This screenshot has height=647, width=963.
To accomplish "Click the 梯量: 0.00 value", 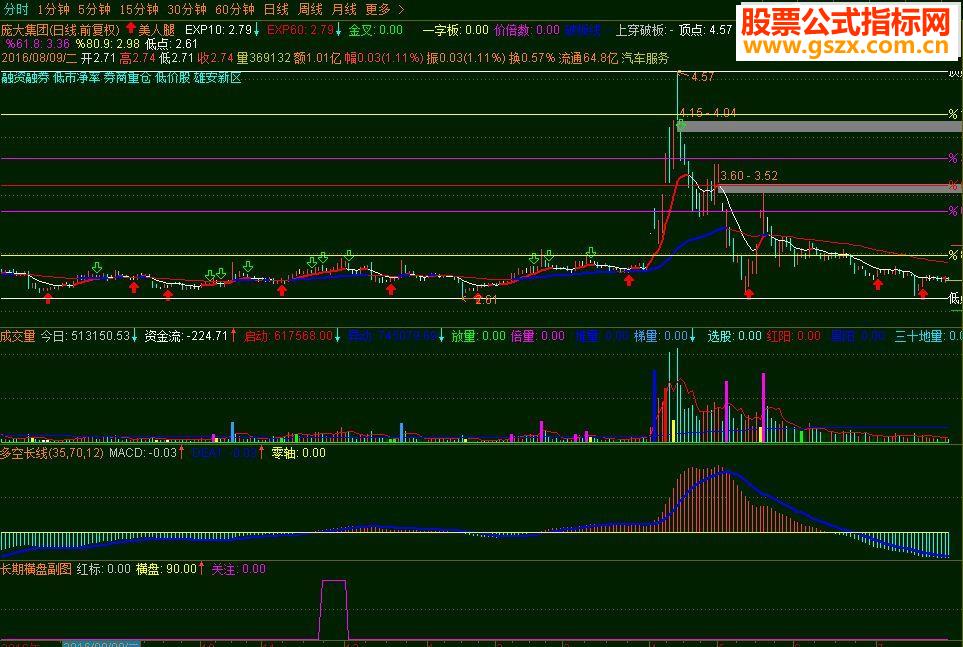I will (661, 336).
